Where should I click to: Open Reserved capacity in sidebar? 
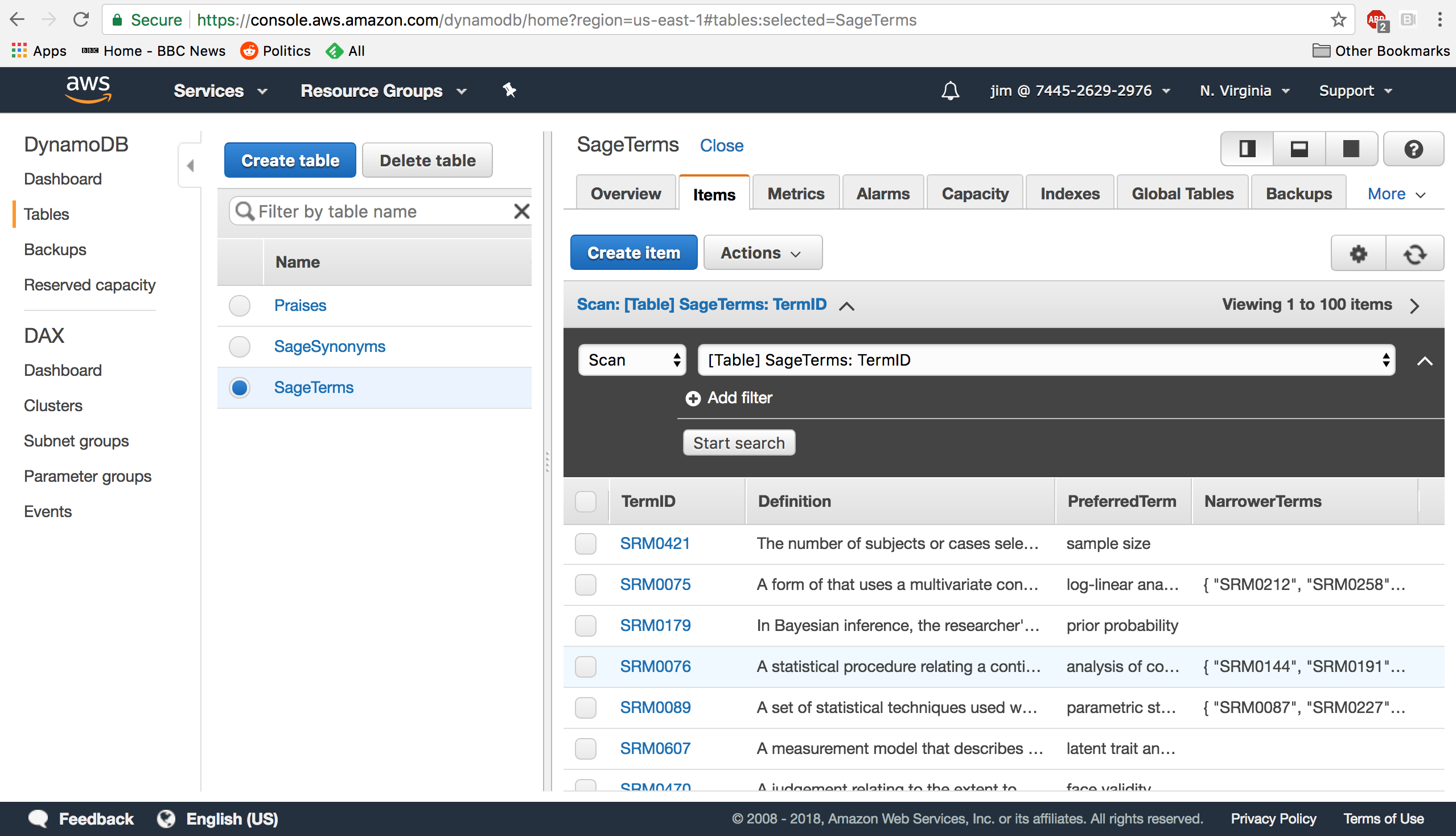coord(89,285)
